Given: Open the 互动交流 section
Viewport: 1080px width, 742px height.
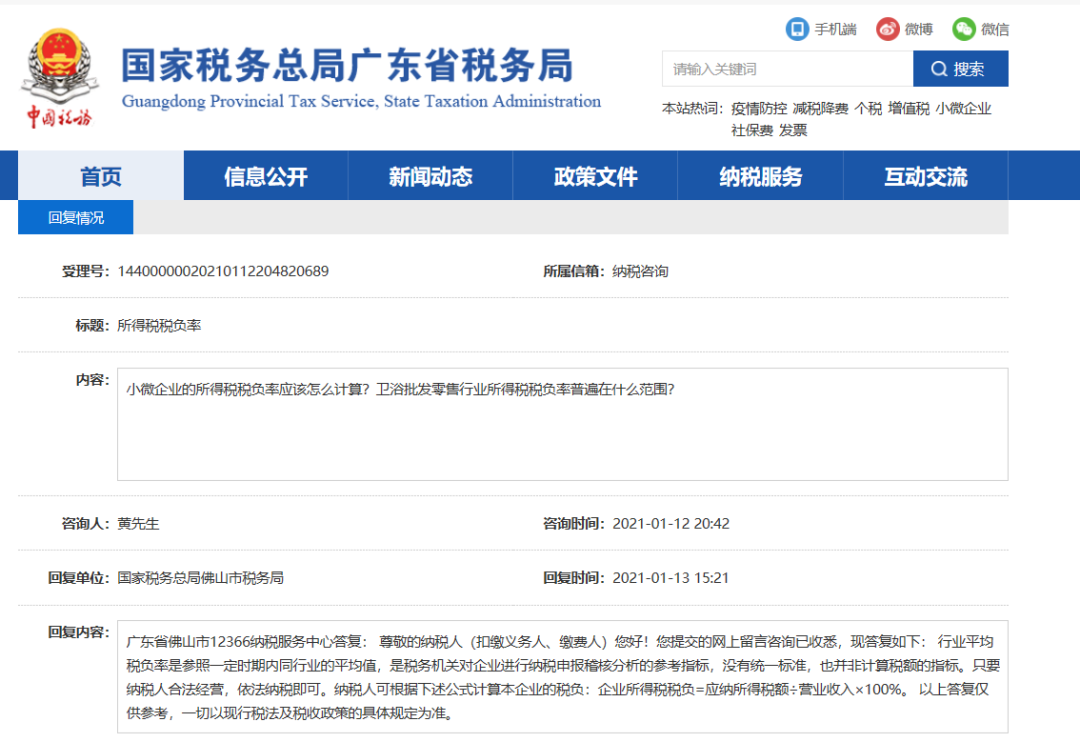Looking at the screenshot, I should pos(926,176).
